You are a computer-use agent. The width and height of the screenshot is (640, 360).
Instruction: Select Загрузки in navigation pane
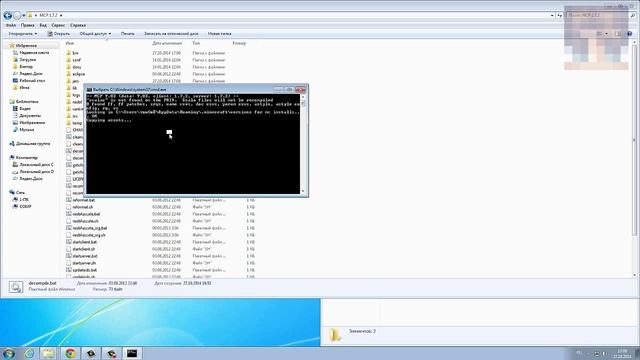27,60
